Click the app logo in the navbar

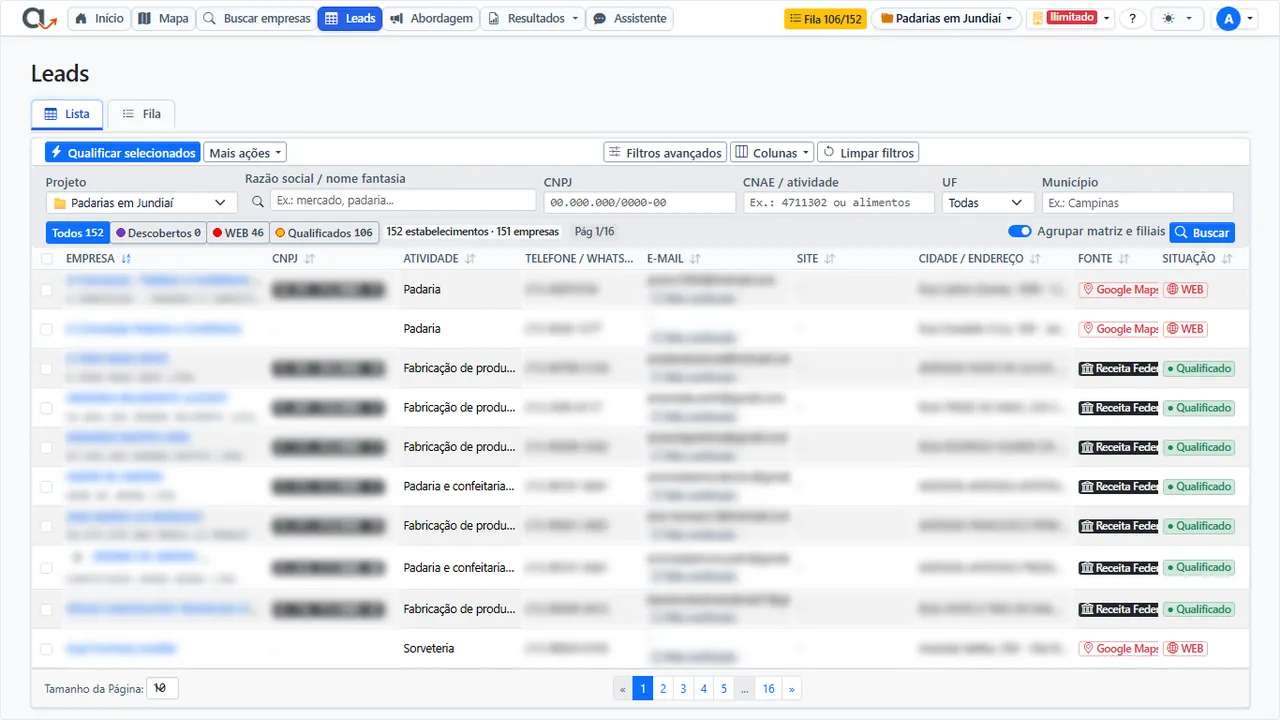click(x=41, y=18)
